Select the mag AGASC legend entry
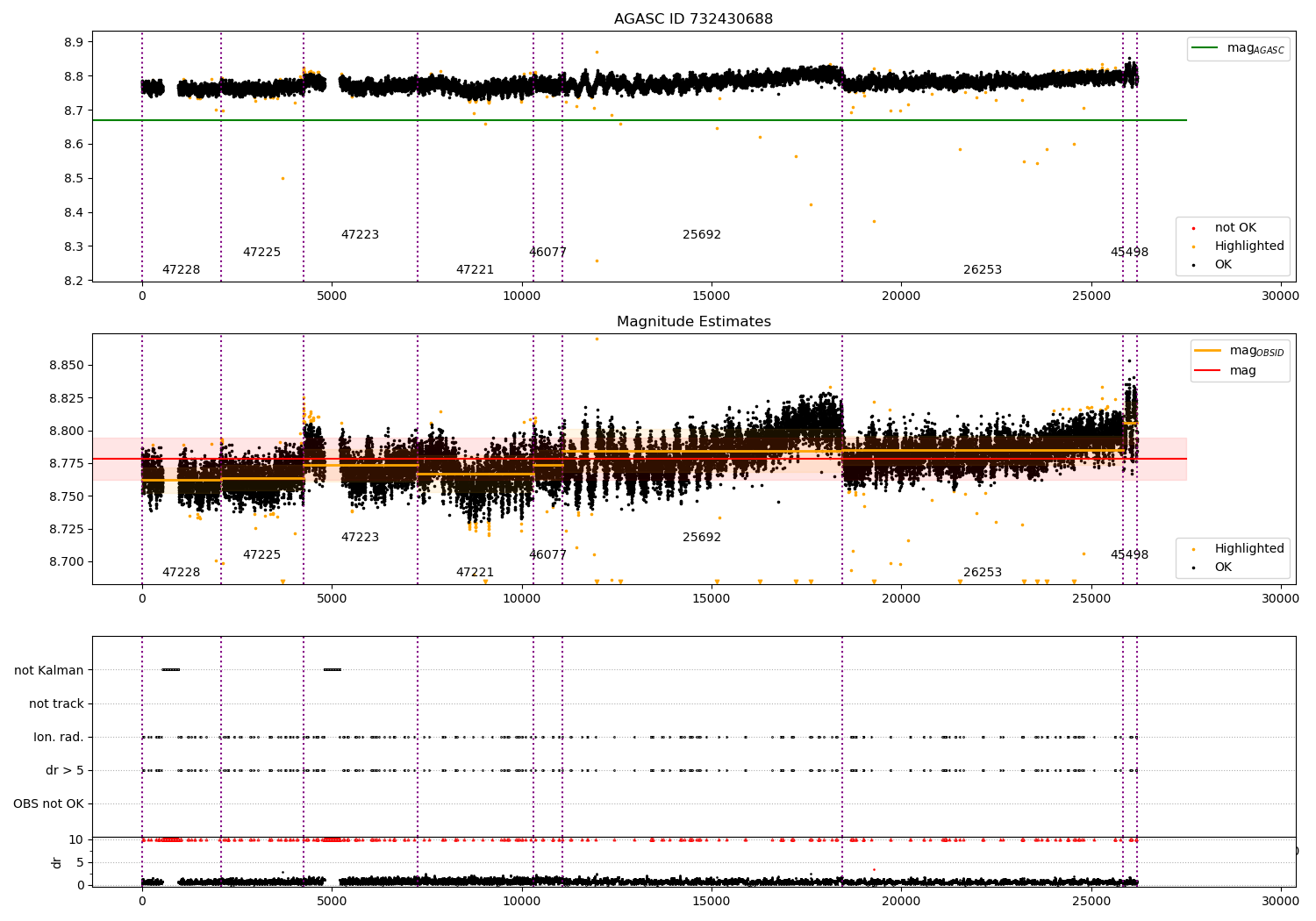 click(1240, 49)
